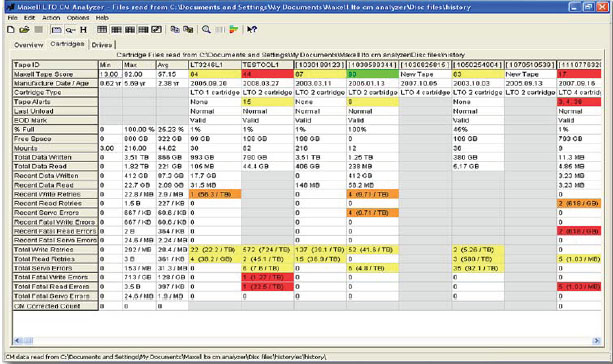
Task: Click the Total Write Retries row header
Action: coord(55,249)
